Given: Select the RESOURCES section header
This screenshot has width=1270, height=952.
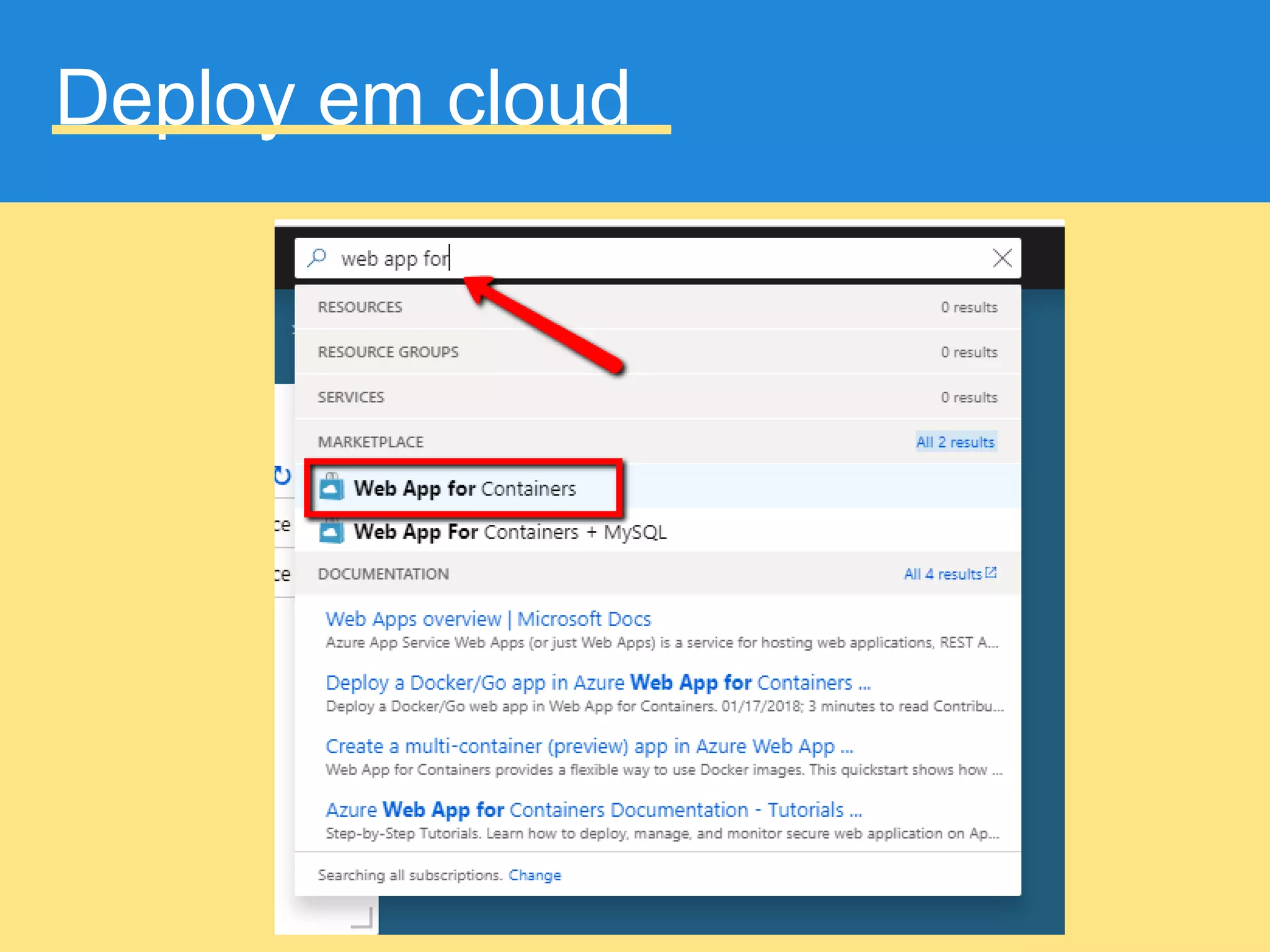Looking at the screenshot, I should point(360,307).
